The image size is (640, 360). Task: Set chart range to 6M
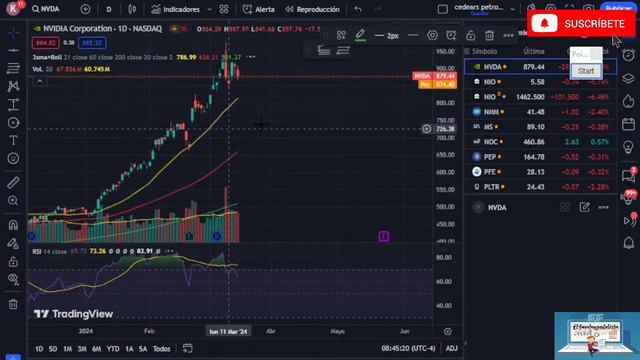96,349
